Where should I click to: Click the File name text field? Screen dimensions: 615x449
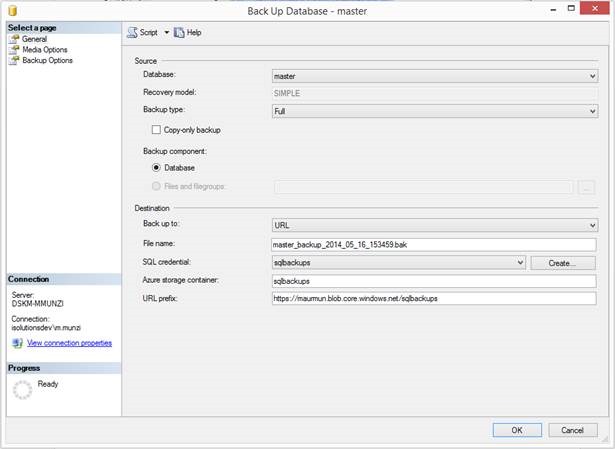click(433, 244)
